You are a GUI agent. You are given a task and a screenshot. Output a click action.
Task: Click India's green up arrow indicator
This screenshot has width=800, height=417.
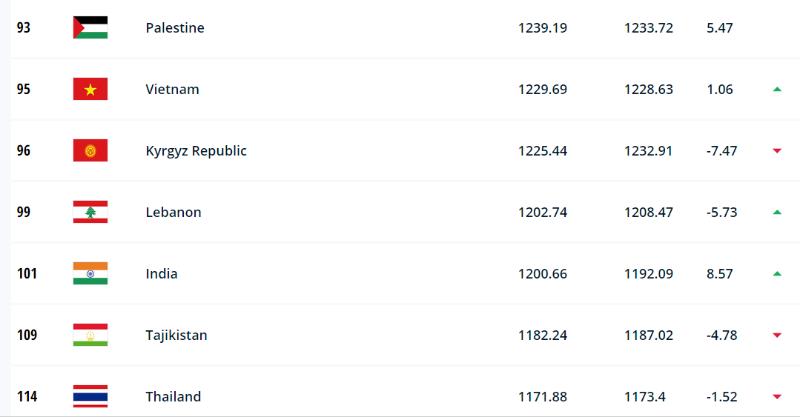pyautogui.click(x=777, y=274)
